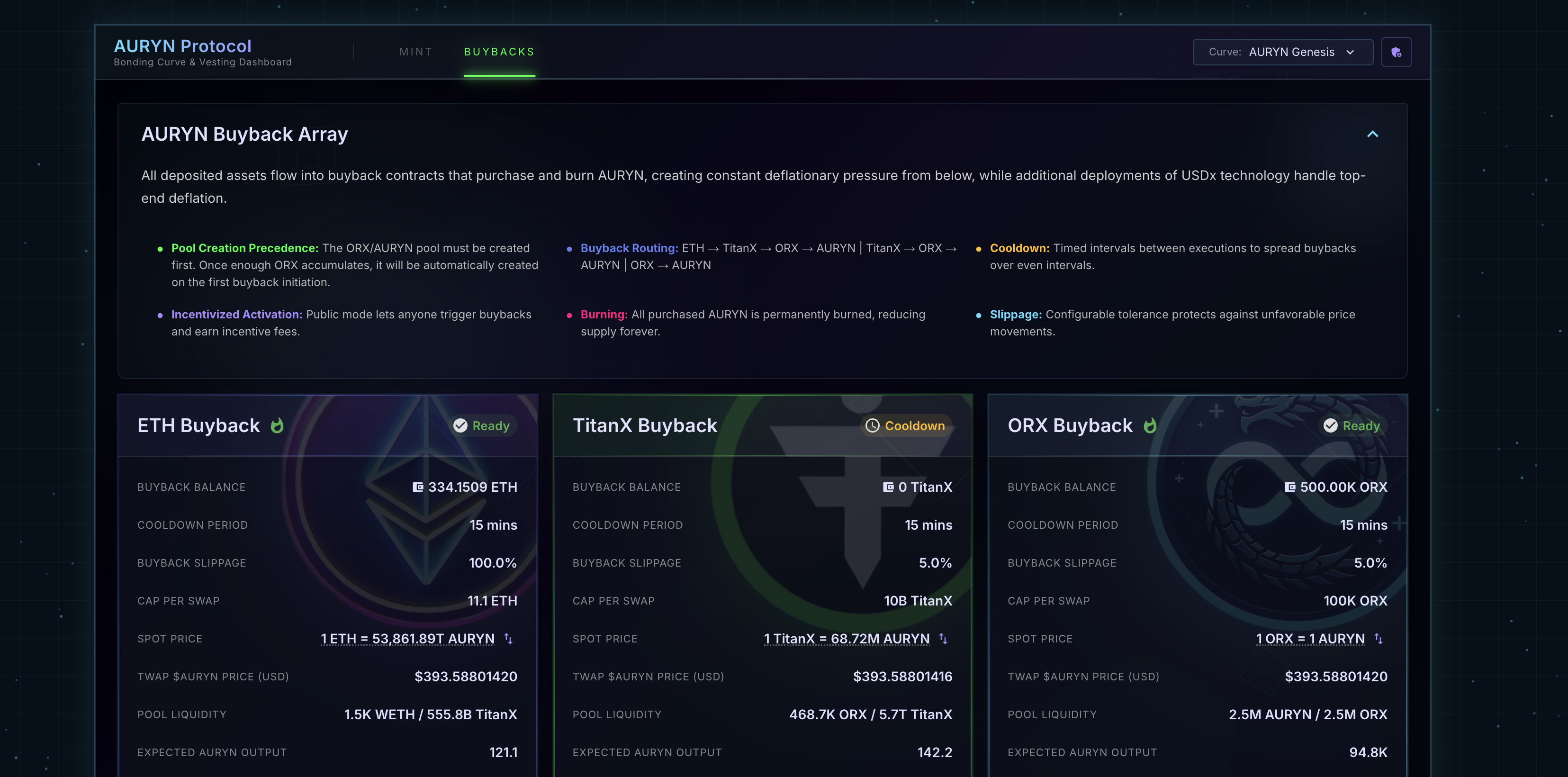The height and width of the screenshot is (777, 1568).
Task: Click clock icon in TitanX Cooldown badge
Action: click(872, 425)
